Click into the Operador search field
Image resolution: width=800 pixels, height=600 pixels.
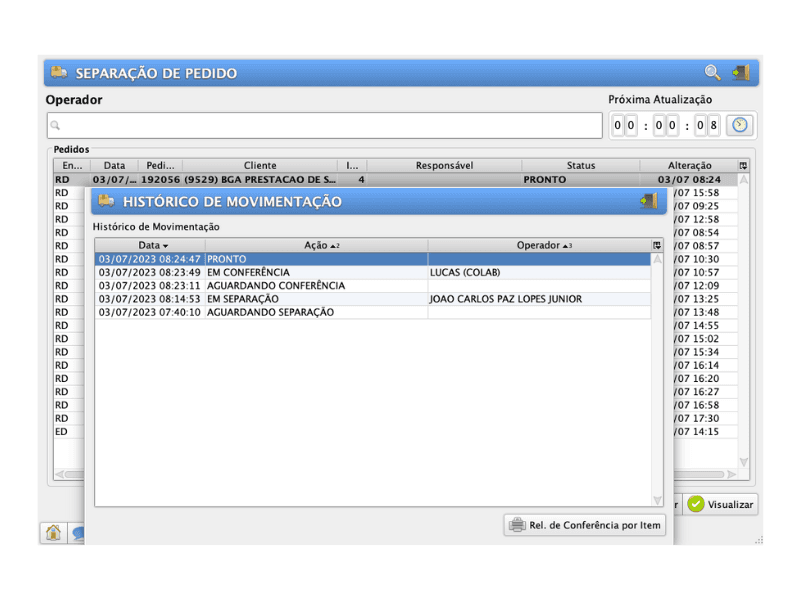point(325,125)
